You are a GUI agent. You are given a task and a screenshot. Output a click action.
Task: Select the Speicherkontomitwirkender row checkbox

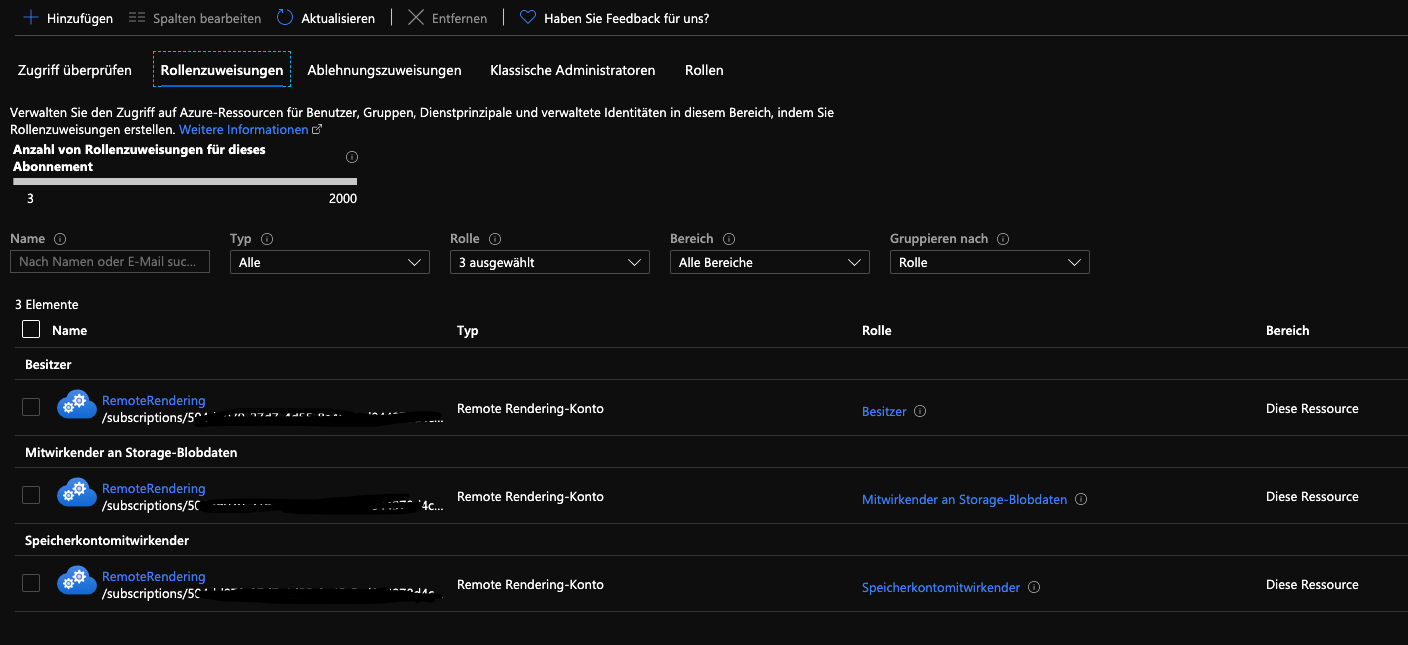tap(30, 582)
